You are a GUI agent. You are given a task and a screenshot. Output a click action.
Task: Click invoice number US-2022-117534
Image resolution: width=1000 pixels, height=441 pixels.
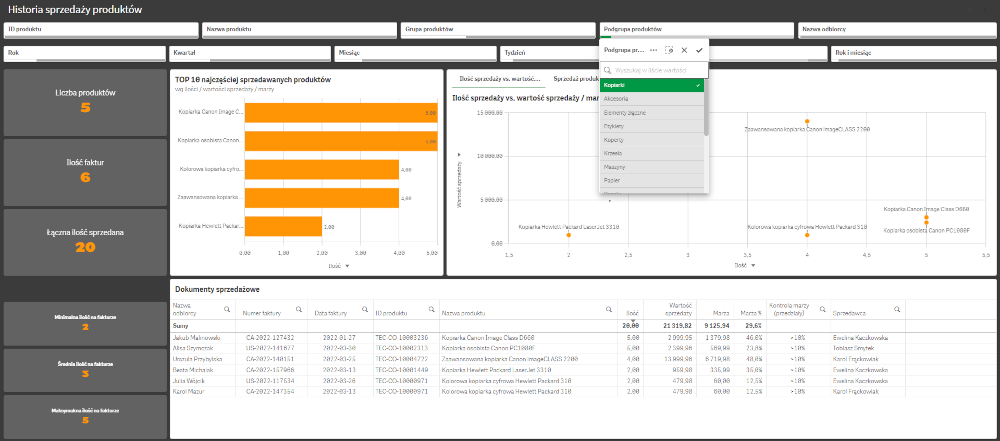tap(270, 380)
